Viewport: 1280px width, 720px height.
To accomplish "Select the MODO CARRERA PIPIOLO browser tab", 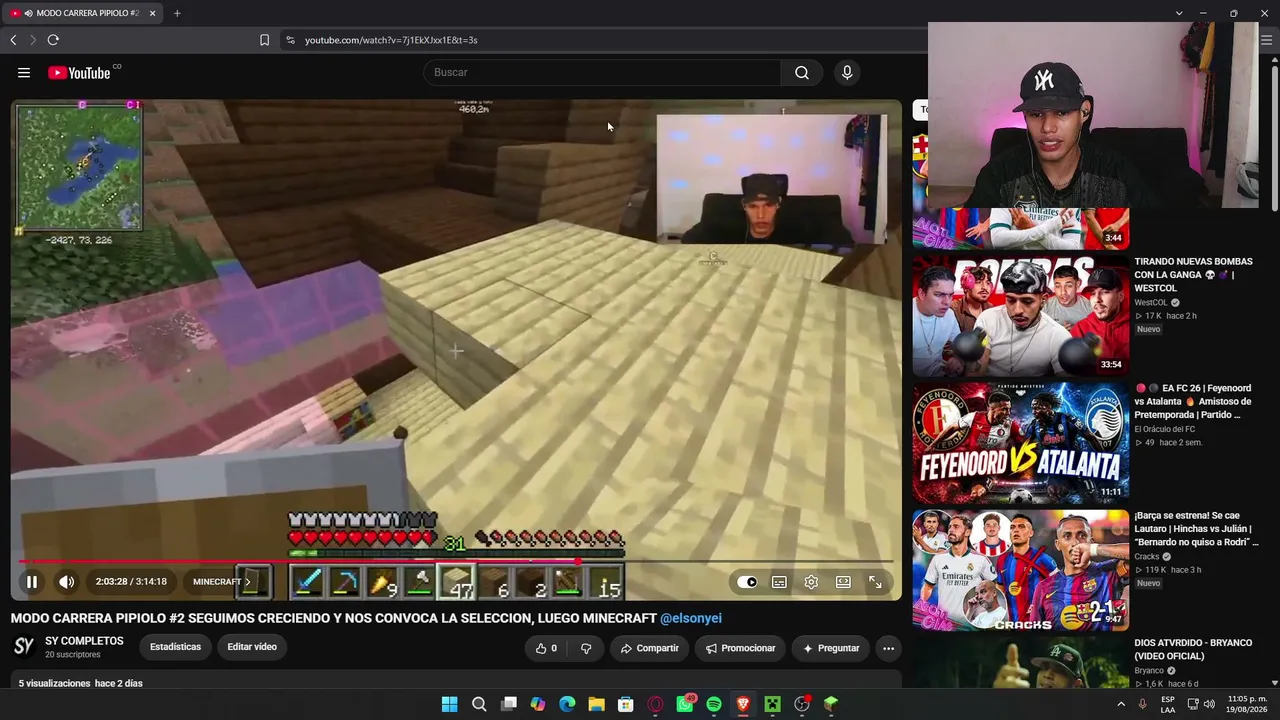I will 84,13.
